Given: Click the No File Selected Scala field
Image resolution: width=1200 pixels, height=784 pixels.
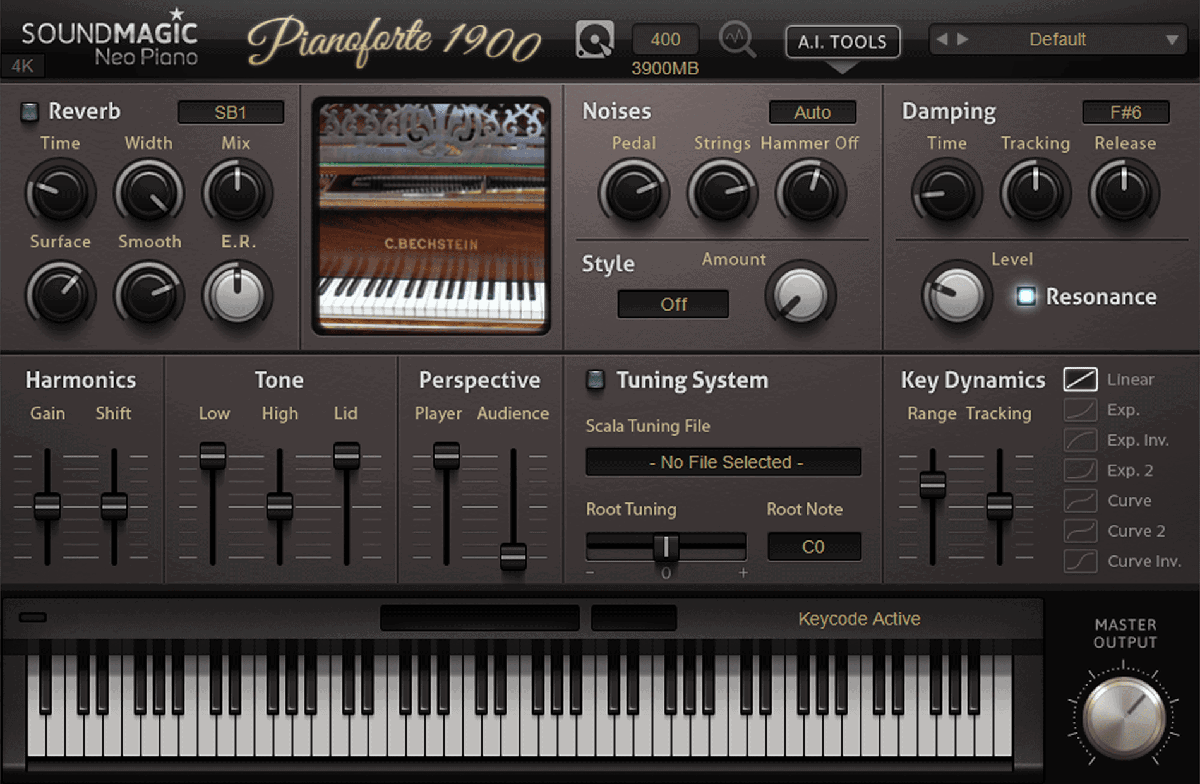Looking at the screenshot, I should coord(723,462).
